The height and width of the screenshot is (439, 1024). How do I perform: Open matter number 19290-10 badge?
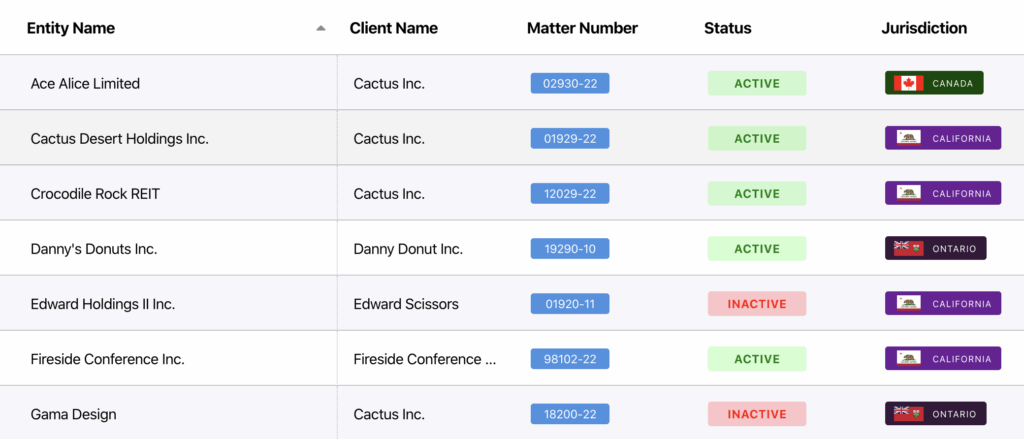570,248
